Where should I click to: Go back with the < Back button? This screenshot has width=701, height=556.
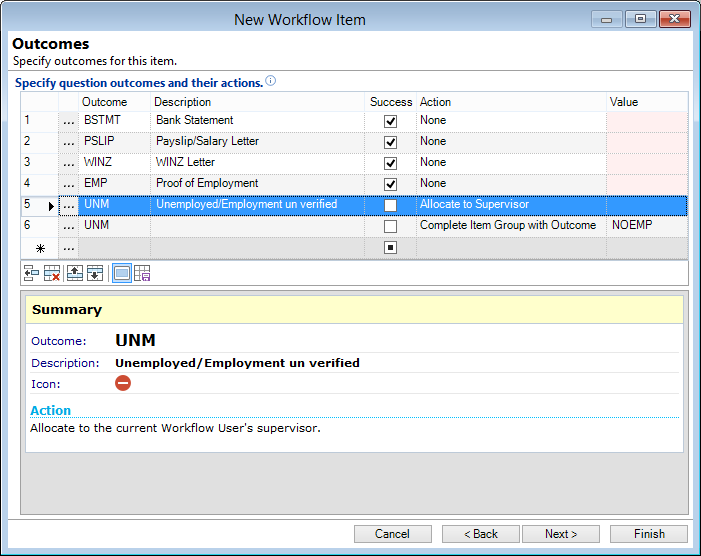[x=481, y=534]
